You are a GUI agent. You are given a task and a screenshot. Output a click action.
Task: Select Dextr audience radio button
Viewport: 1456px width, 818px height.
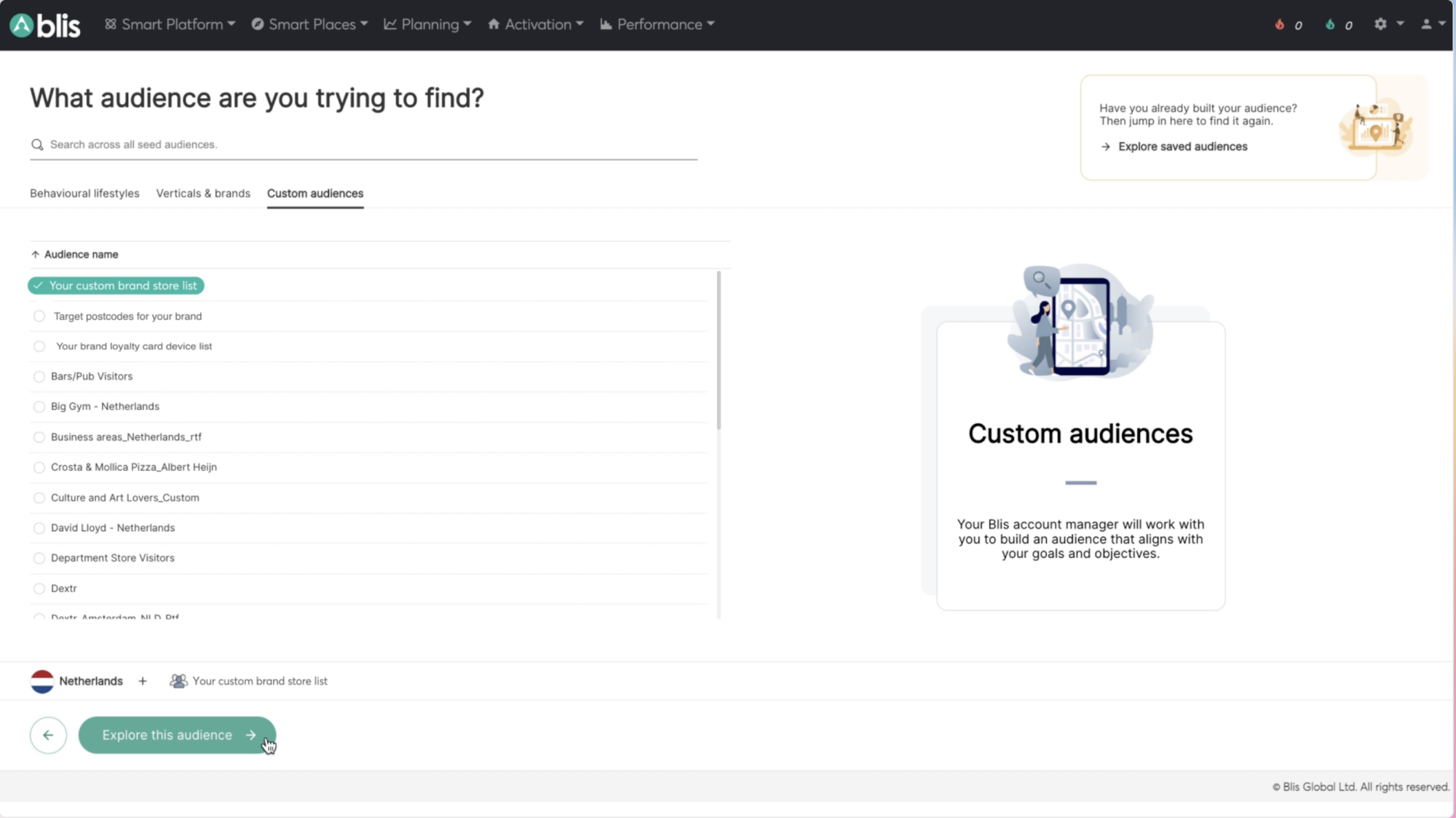click(39, 589)
